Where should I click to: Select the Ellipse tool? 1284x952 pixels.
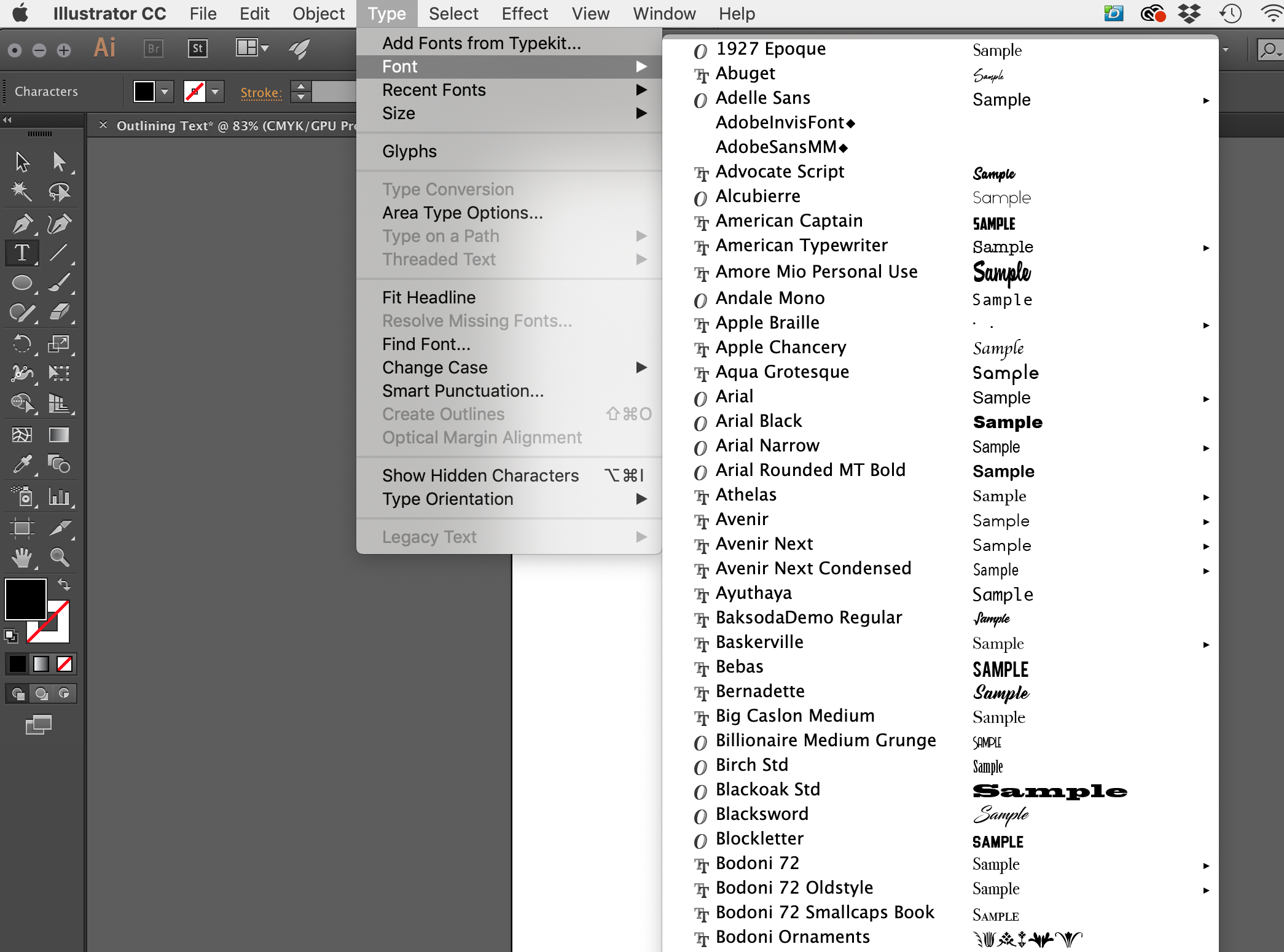click(x=23, y=283)
